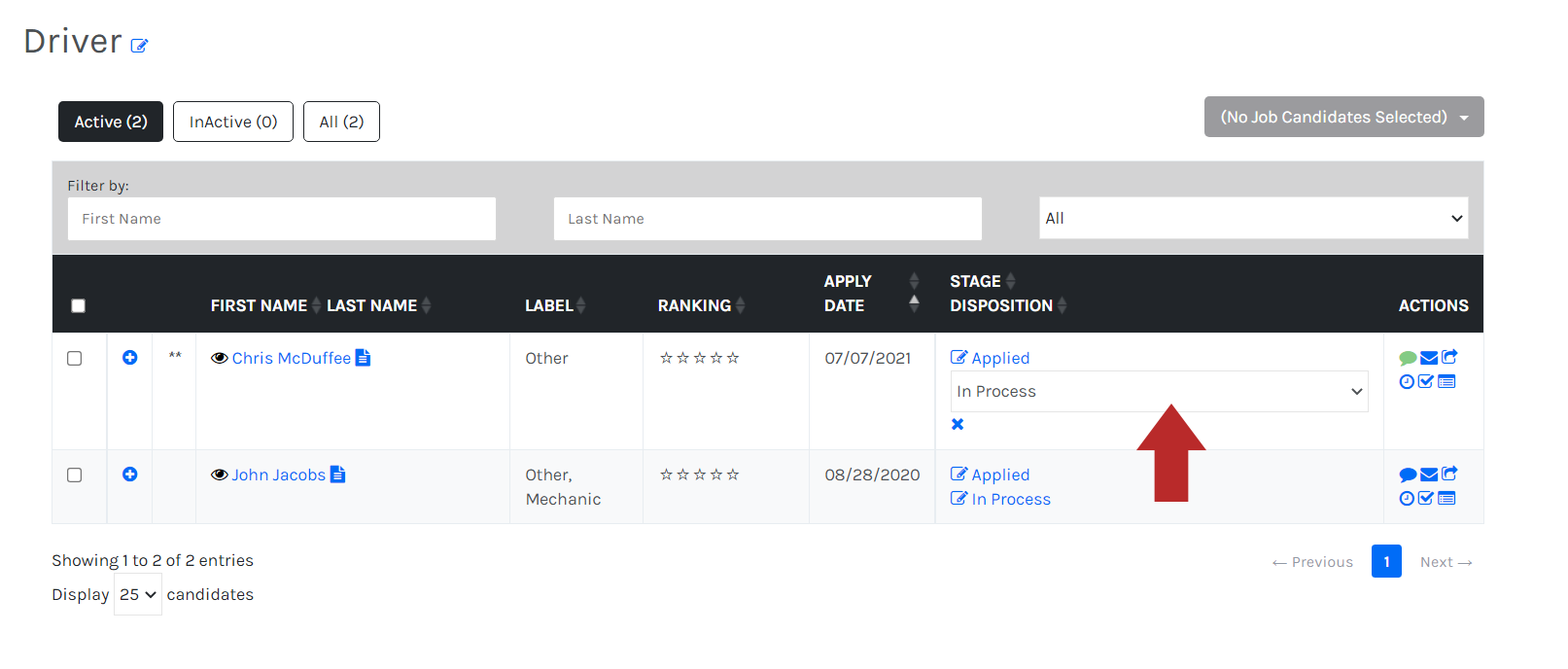1568x669 pixels.
Task: Focus the Last Name filter field
Action: (x=768, y=219)
